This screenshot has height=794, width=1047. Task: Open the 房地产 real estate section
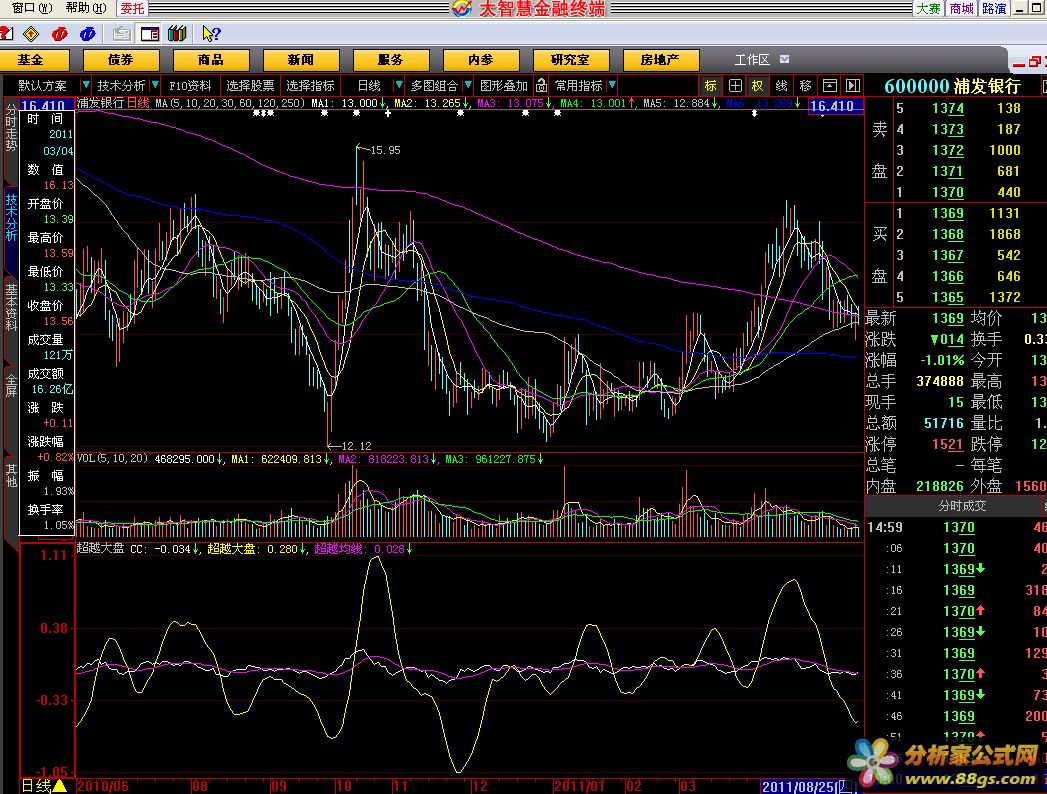coord(660,60)
